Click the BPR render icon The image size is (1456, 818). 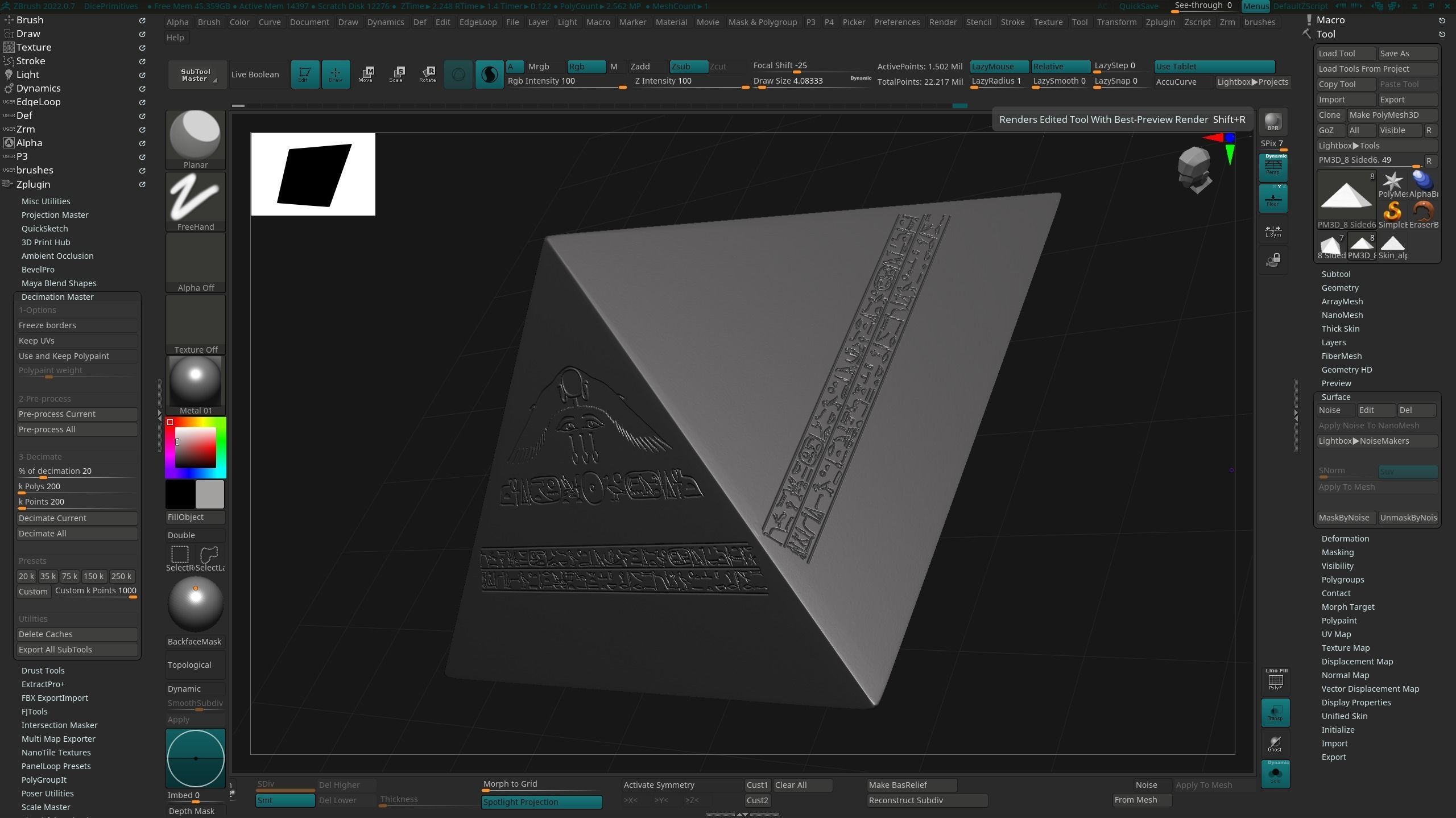tap(1272, 122)
